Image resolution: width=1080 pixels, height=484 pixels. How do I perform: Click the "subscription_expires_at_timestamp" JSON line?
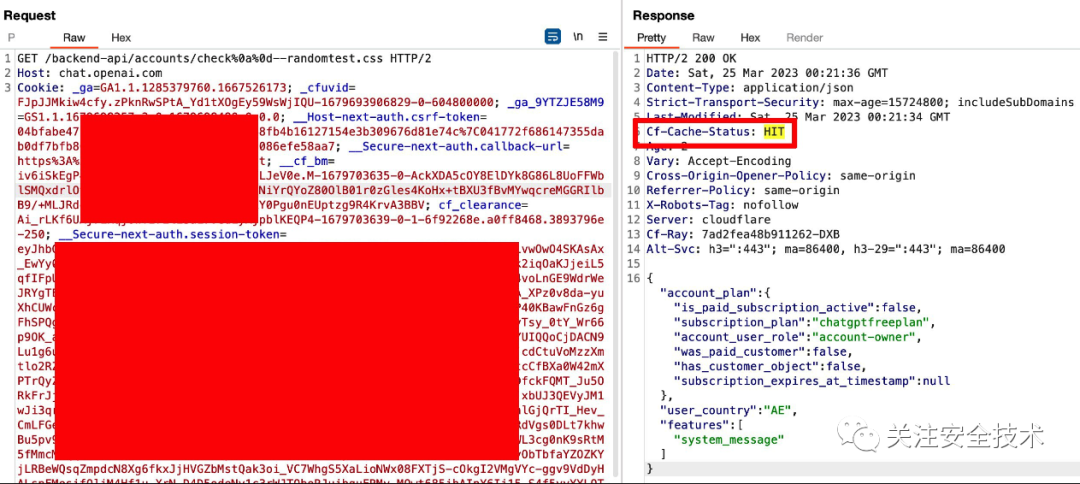[811, 381]
